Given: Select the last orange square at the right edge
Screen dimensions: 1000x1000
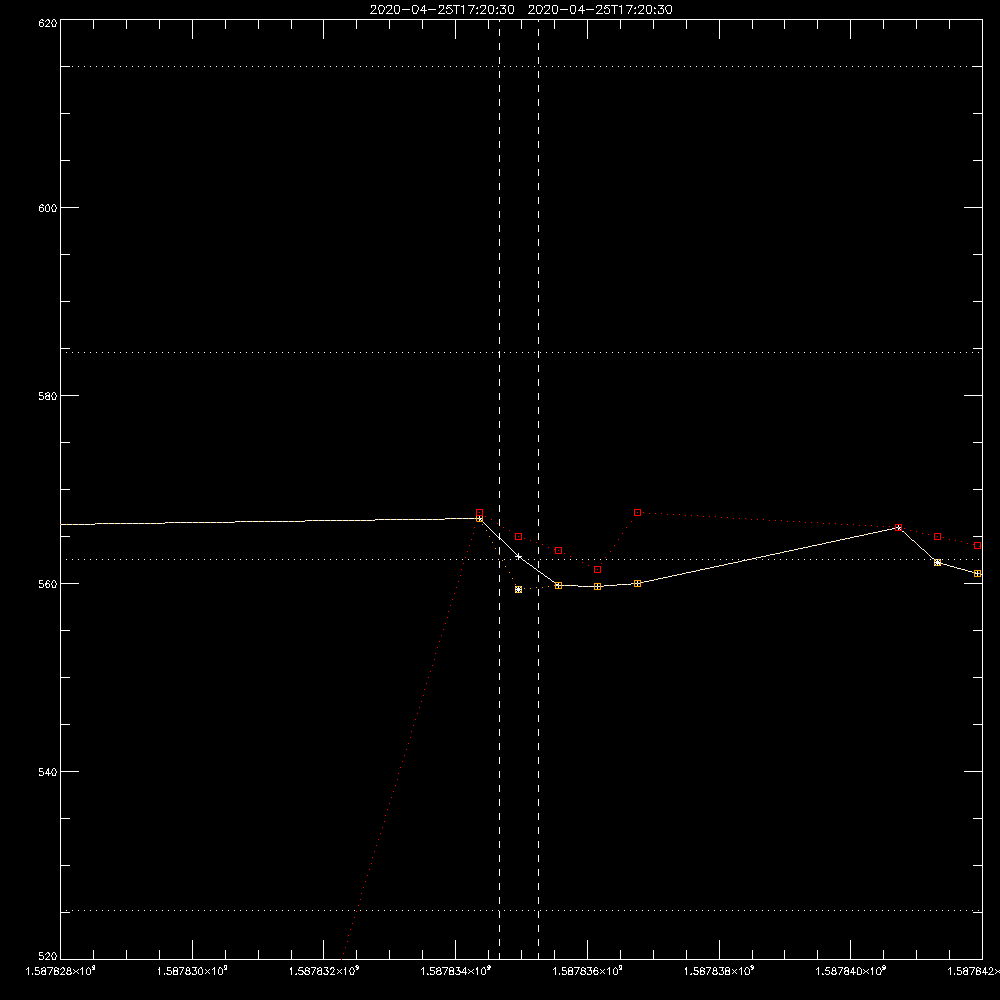Looking at the screenshot, I should 978,573.
